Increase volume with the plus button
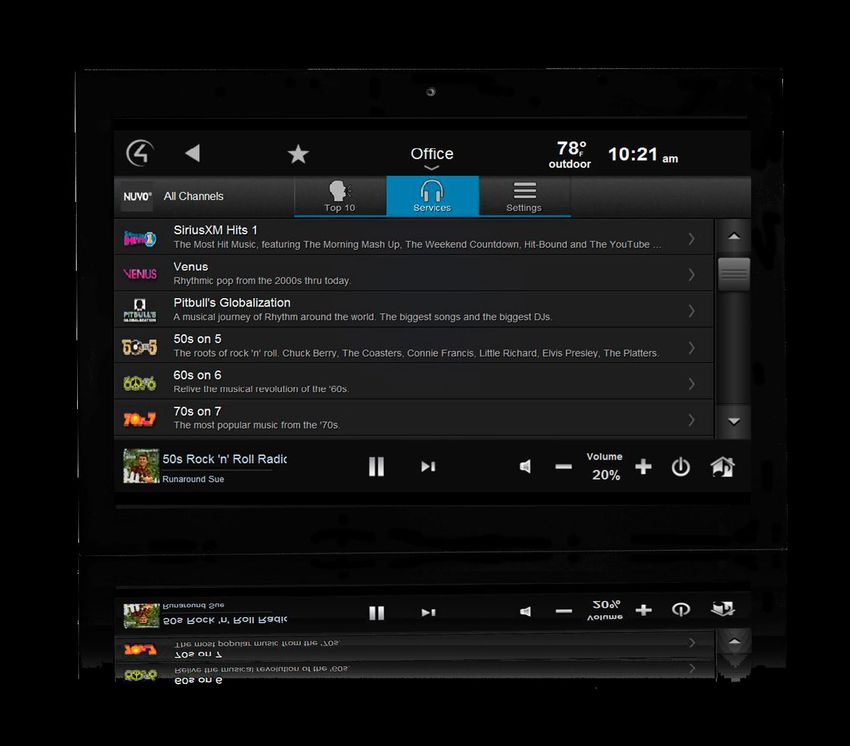 (x=643, y=466)
